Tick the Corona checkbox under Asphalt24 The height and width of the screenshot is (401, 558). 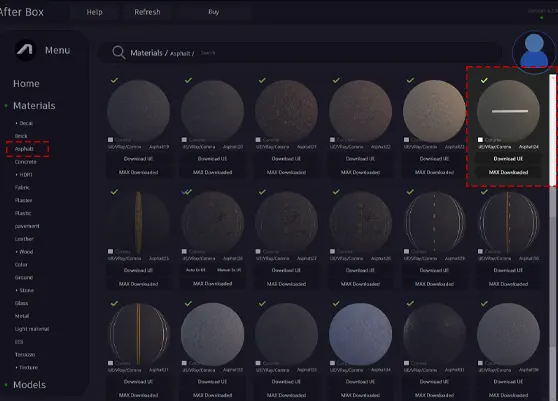tap(480, 140)
